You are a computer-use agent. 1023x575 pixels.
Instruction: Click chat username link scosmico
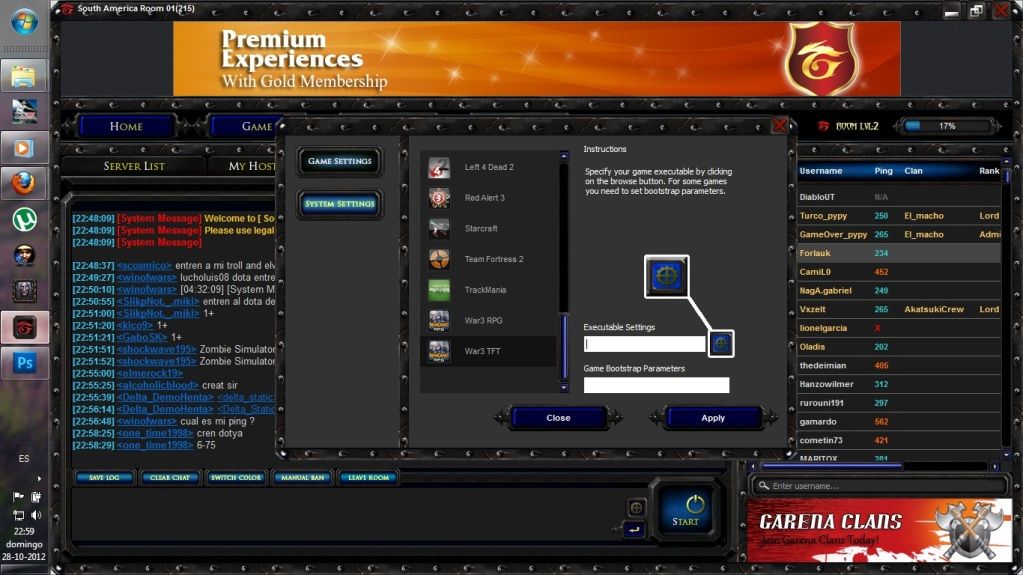[144, 266]
